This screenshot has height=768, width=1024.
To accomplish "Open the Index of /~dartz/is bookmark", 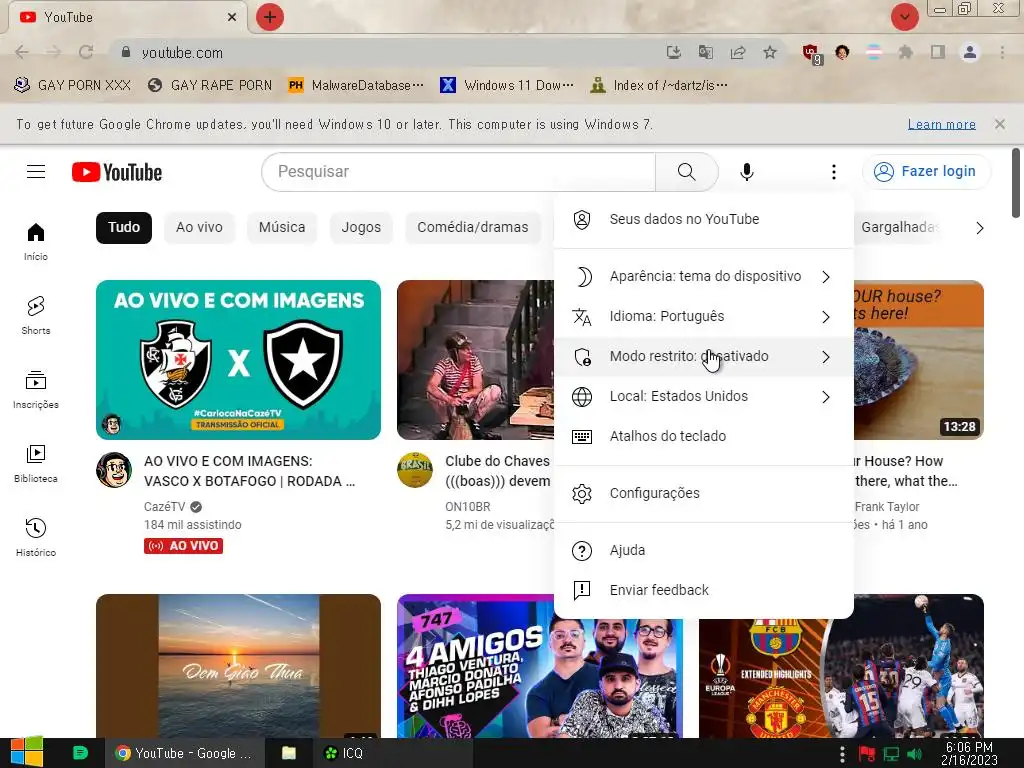I will 659,85.
